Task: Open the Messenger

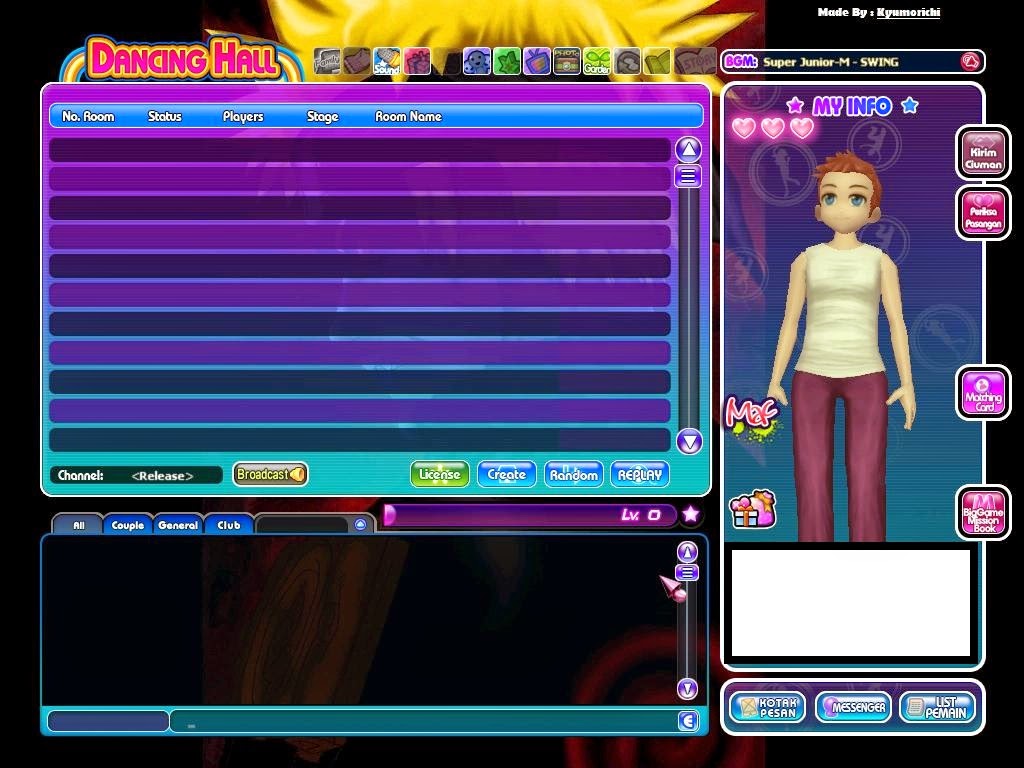Action: 853,707
